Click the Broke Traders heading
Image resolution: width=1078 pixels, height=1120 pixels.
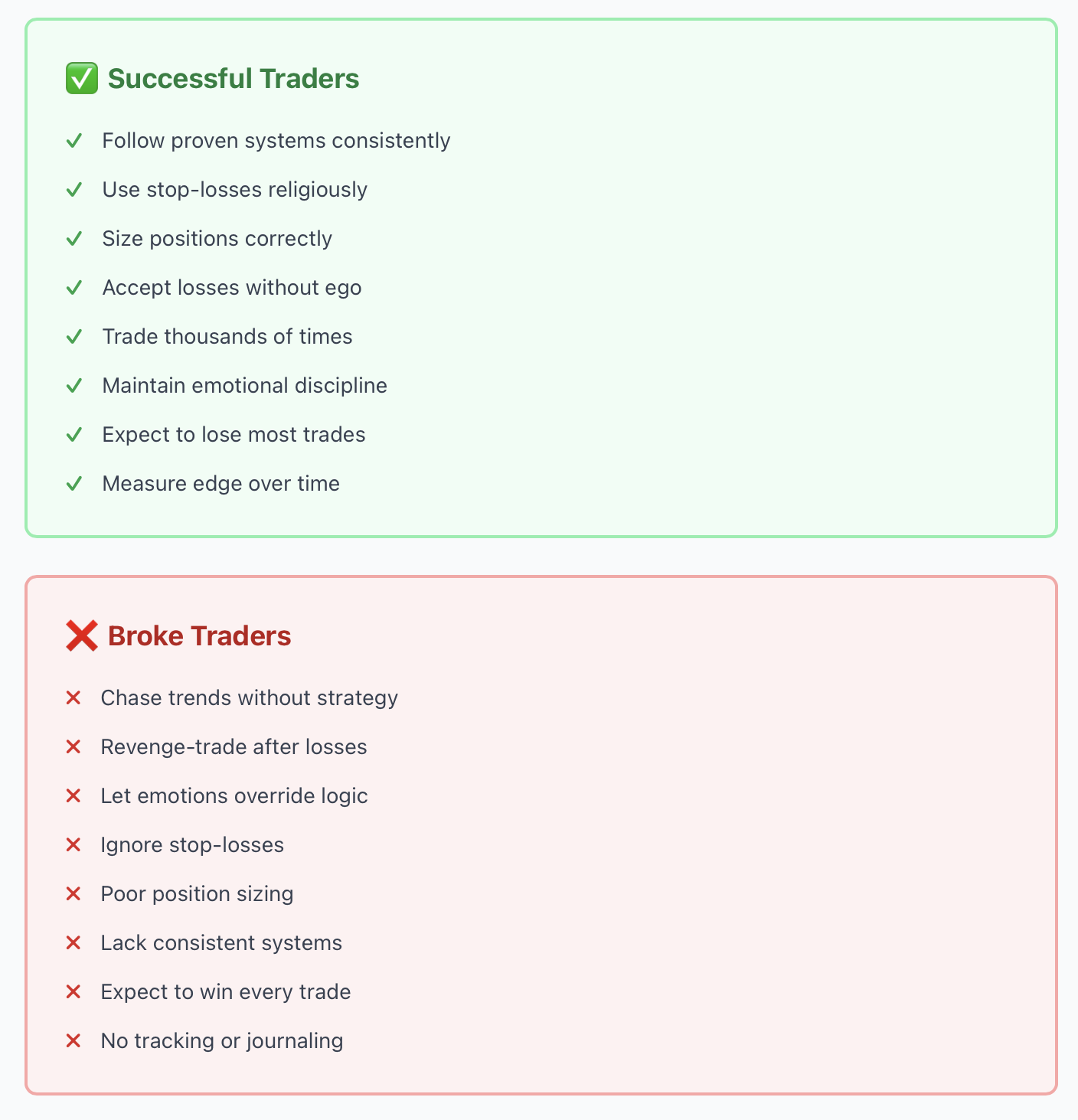(x=200, y=636)
